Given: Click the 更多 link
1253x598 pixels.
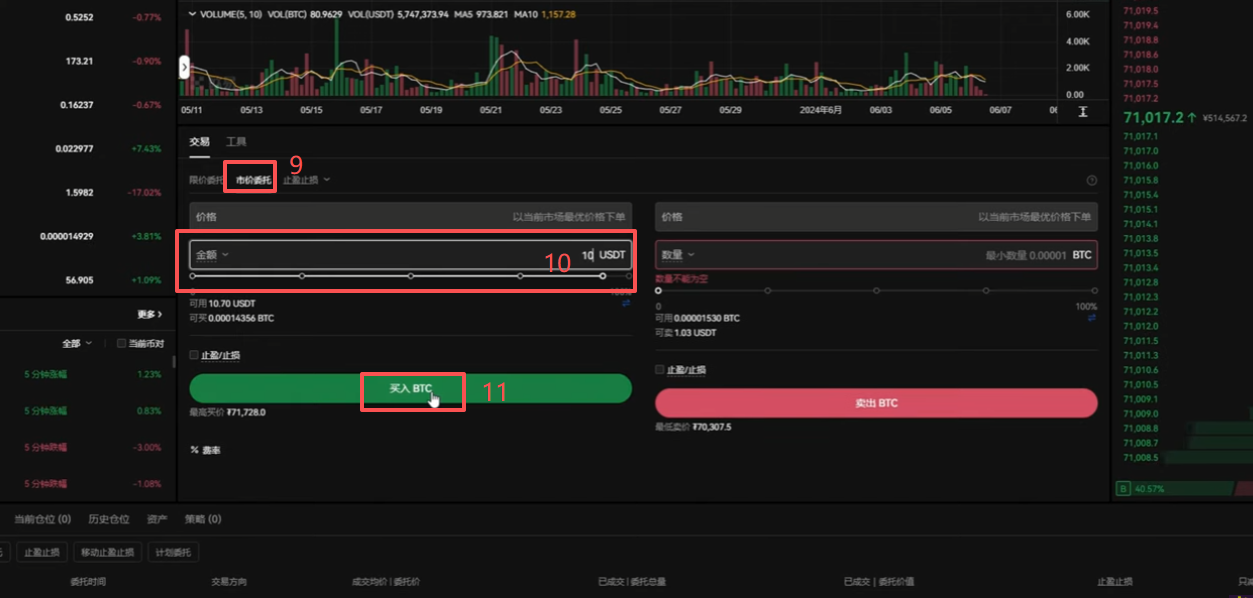Looking at the screenshot, I should [149, 314].
